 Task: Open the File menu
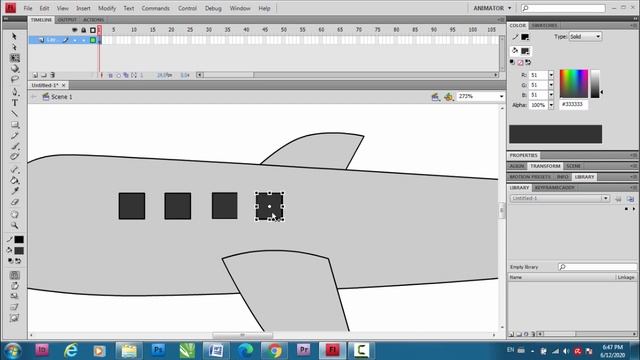(28, 8)
